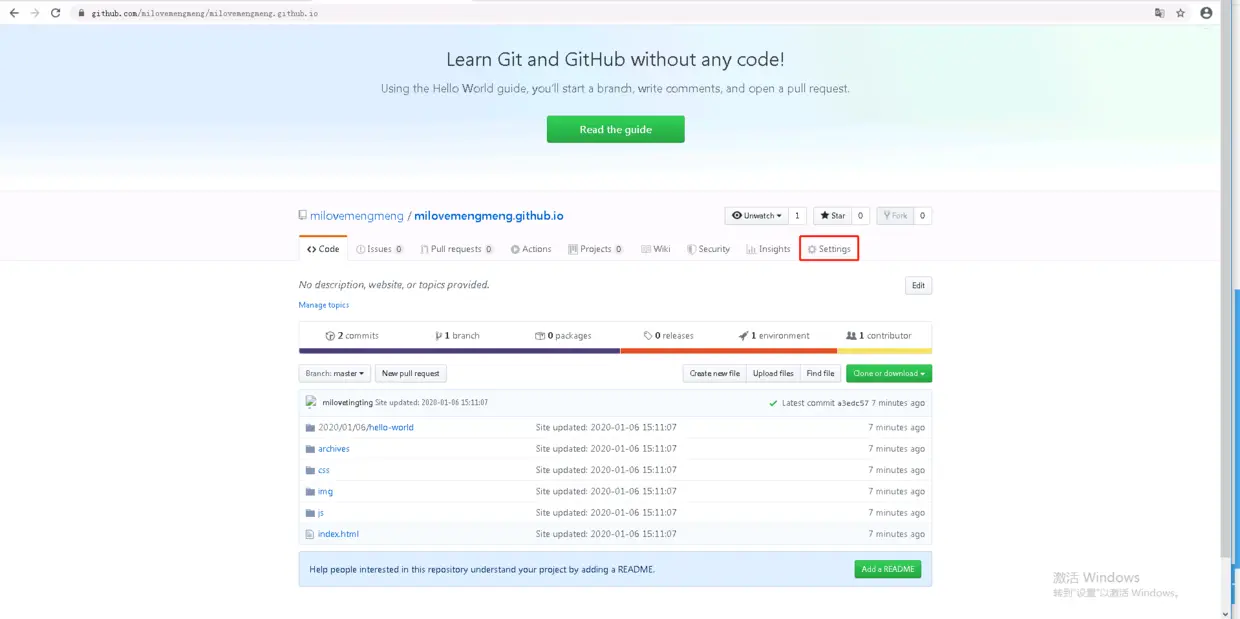Image resolution: width=1240 pixels, height=619 pixels.
Task: Click the repository book icon beside milovemengmeng
Action: [302, 215]
